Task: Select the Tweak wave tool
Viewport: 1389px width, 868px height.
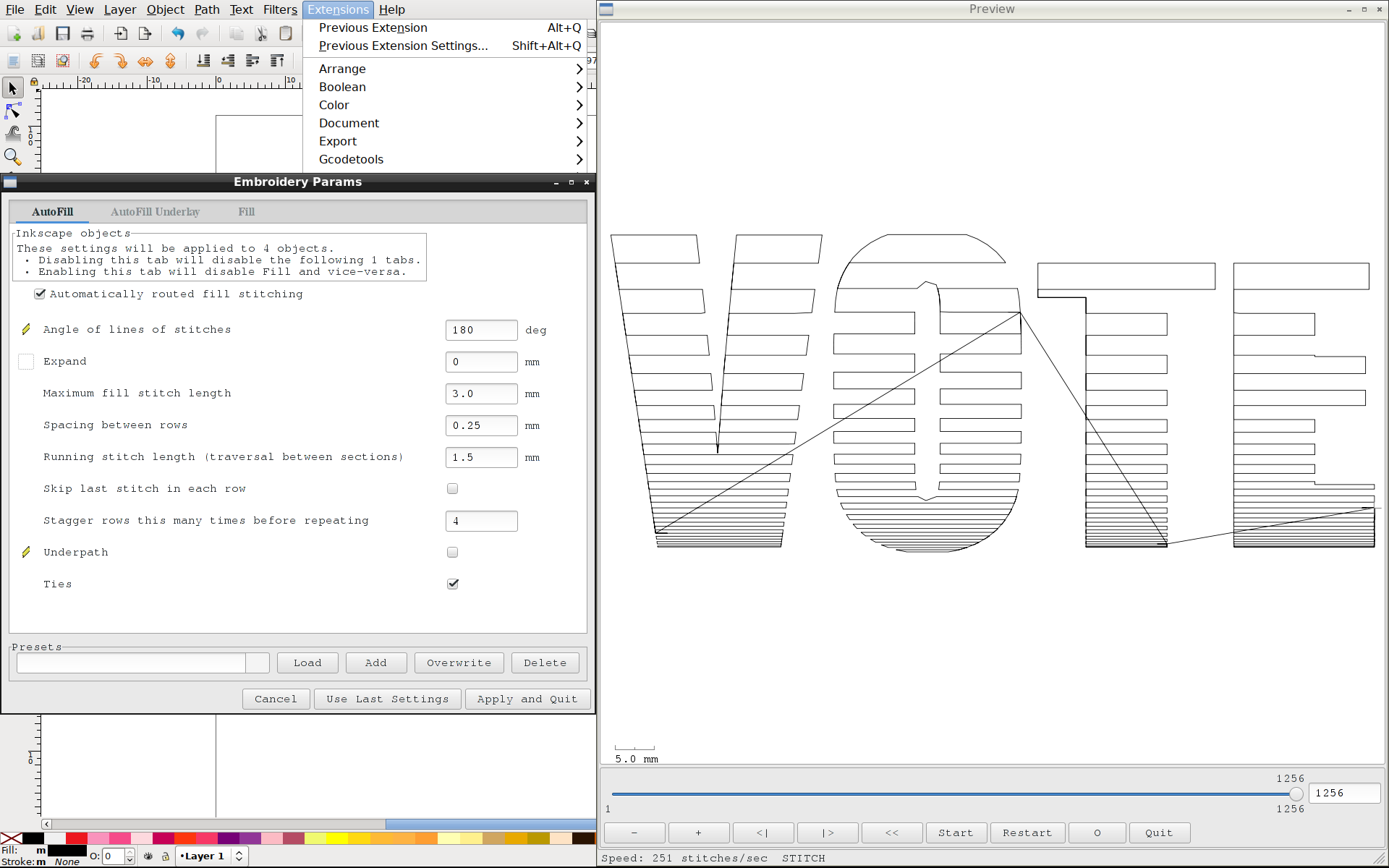Action: pos(12,134)
